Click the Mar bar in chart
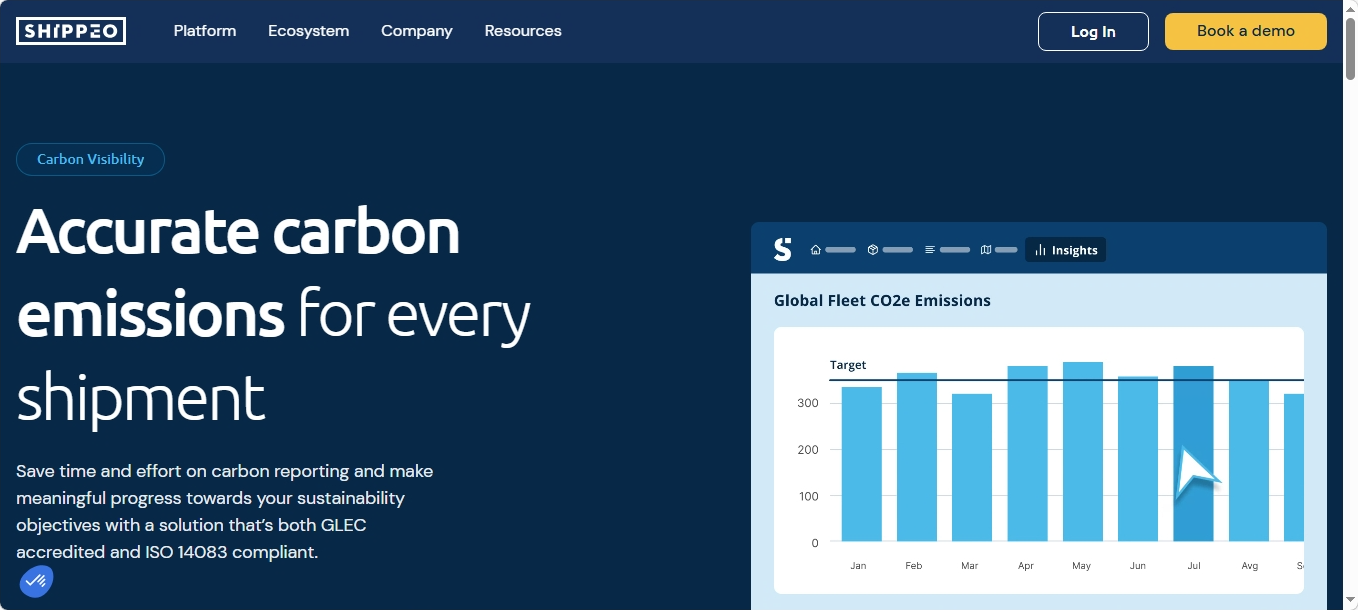The height and width of the screenshot is (610, 1358). point(972,468)
